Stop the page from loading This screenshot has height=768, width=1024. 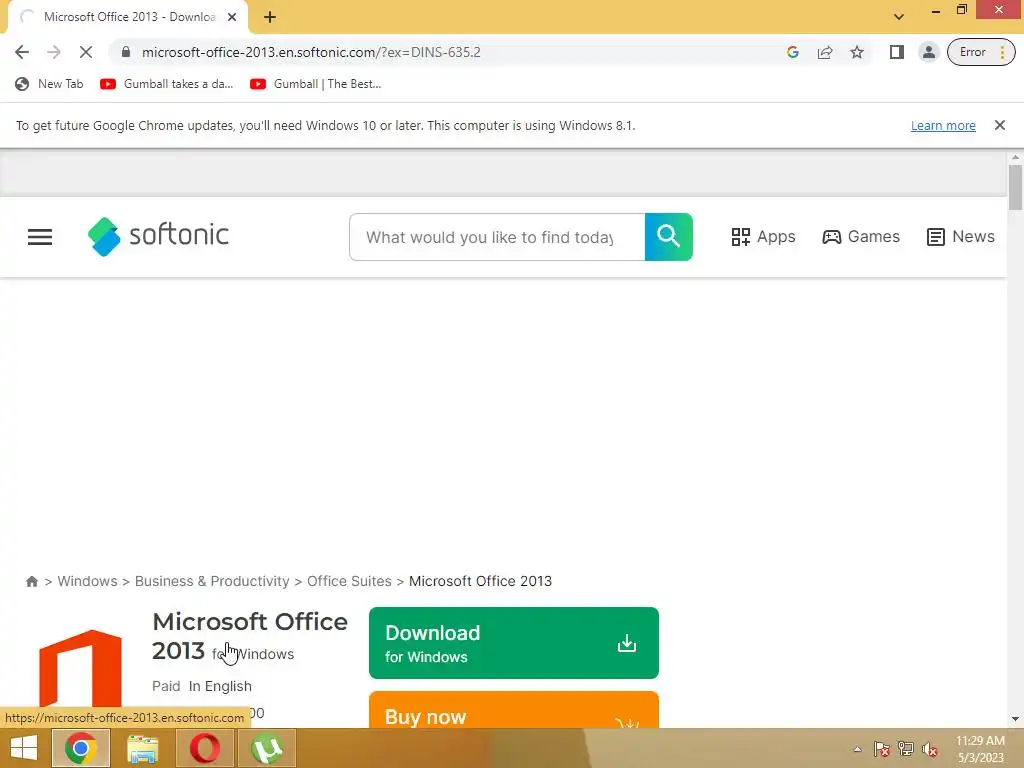(86, 52)
